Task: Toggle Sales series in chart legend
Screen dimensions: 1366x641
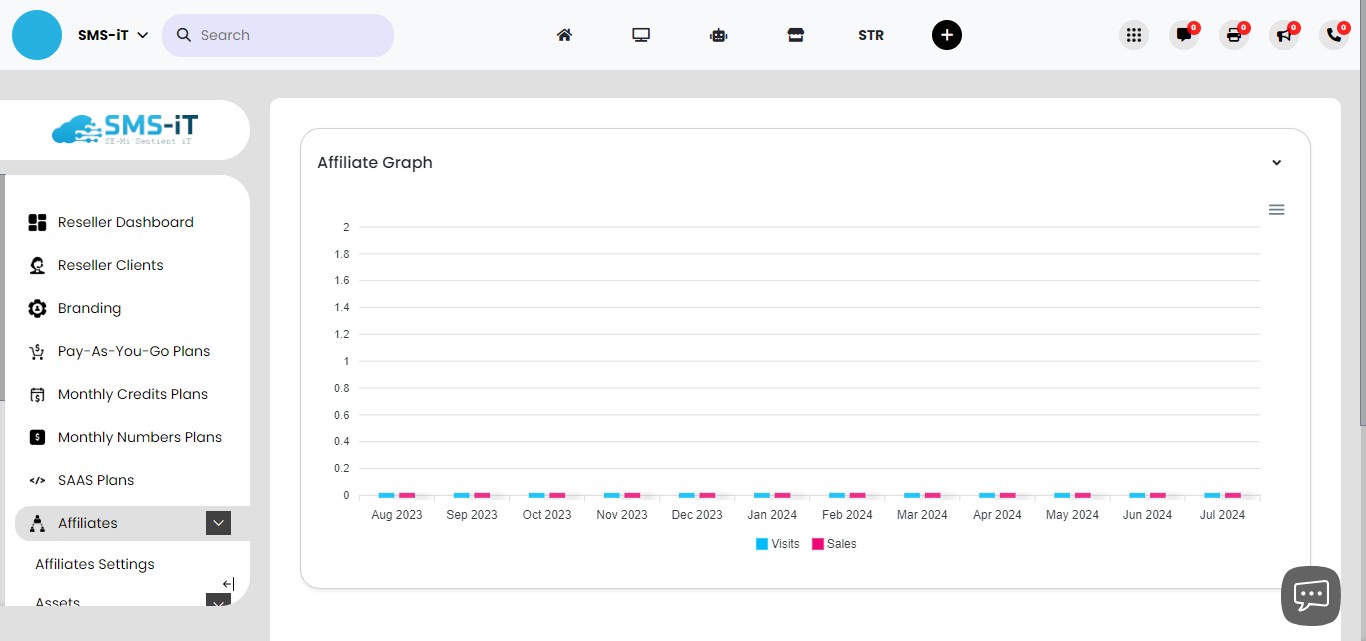Action: point(834,544)
